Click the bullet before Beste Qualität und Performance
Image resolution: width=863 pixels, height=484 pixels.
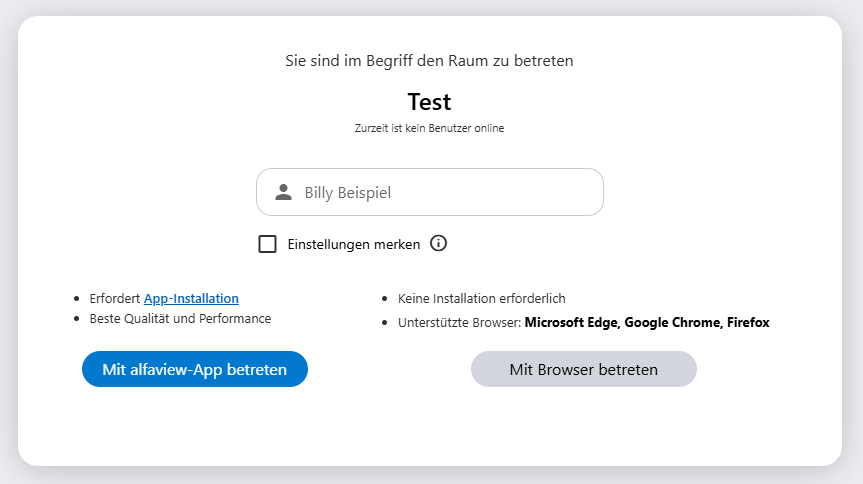[x=77, y=319]
